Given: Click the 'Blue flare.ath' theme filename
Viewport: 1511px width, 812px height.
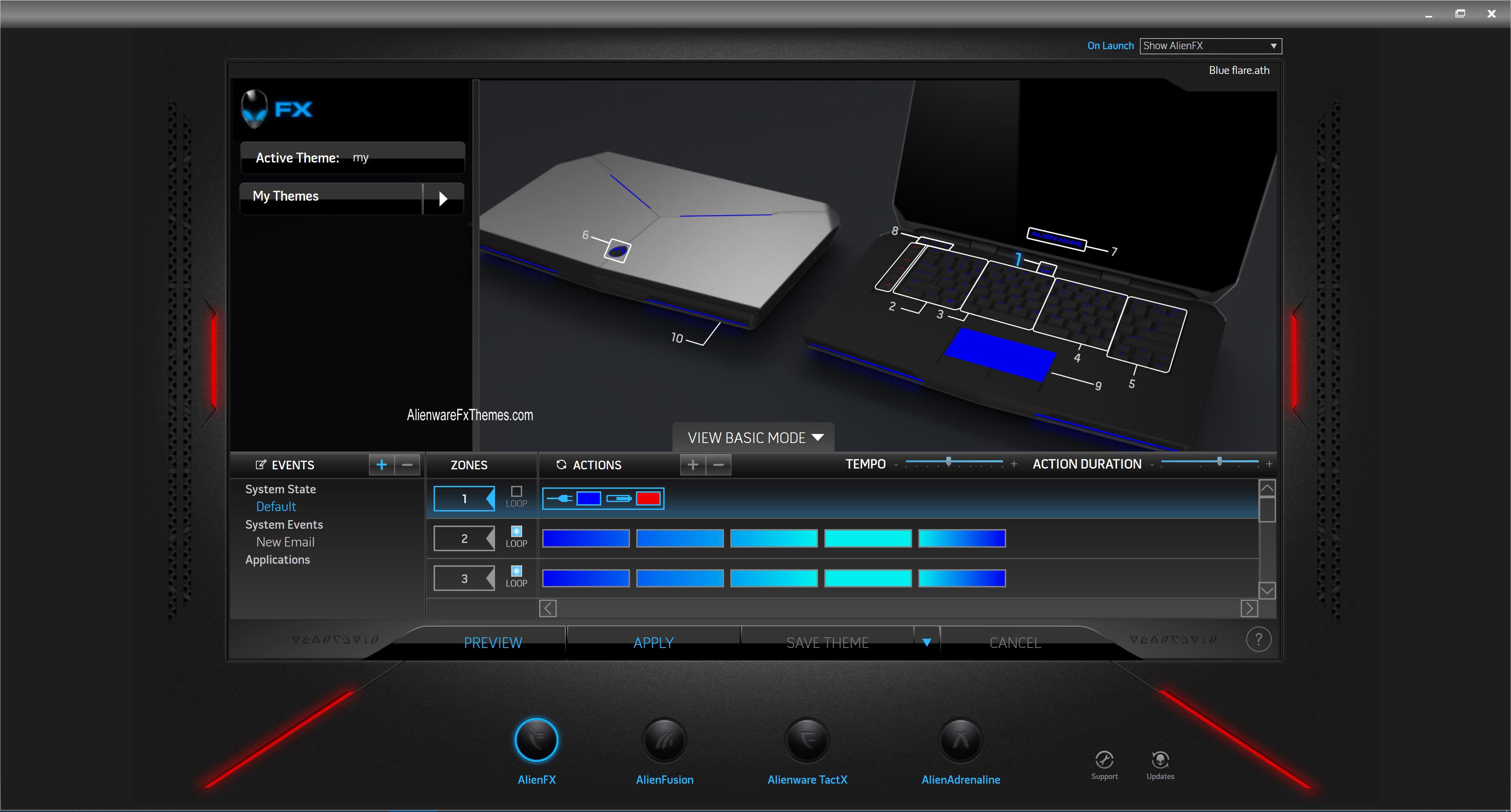Looking at the screenshot, I should pos(1239,70).
